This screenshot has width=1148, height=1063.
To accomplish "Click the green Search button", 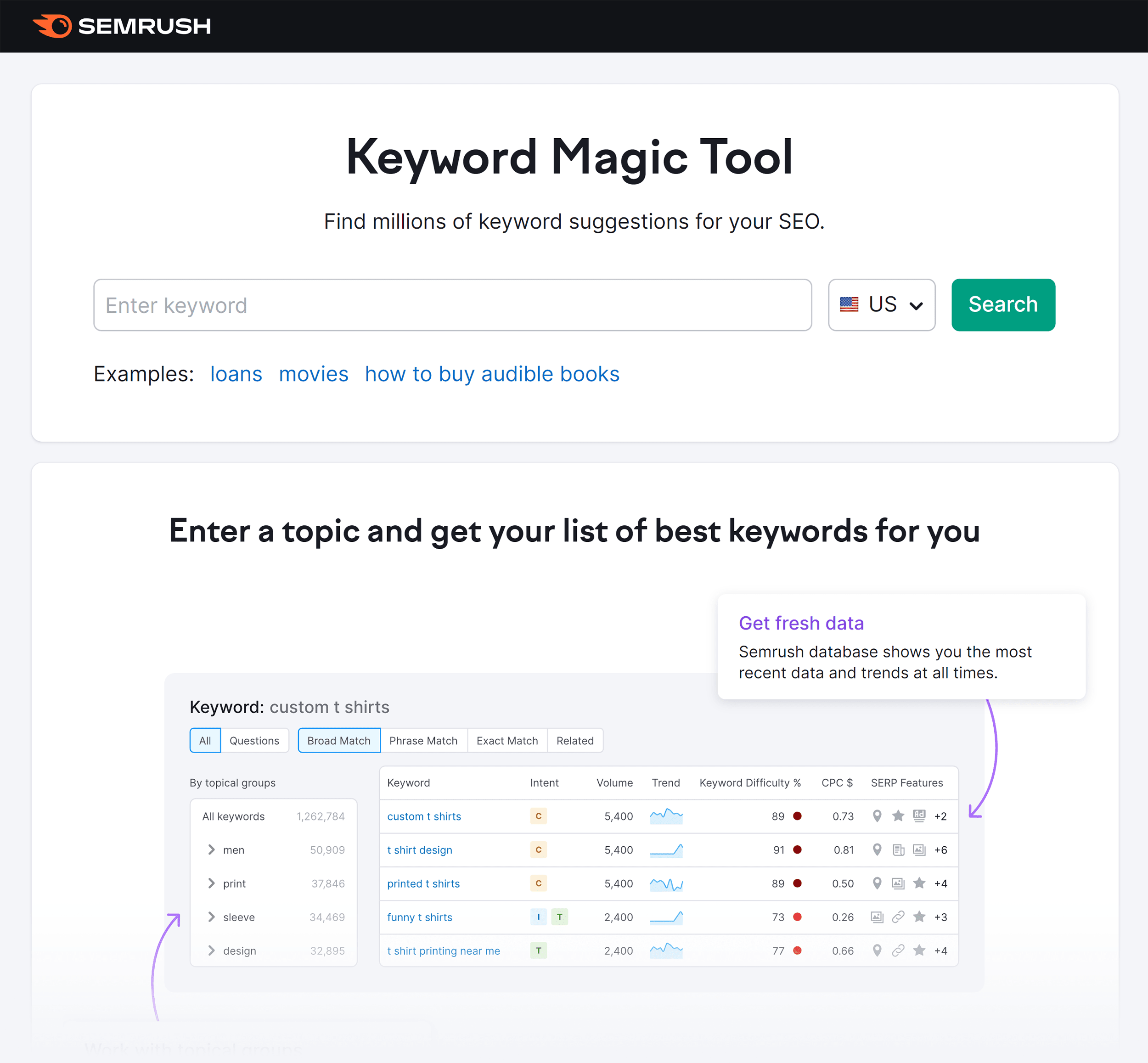I will coord(1003,305).
